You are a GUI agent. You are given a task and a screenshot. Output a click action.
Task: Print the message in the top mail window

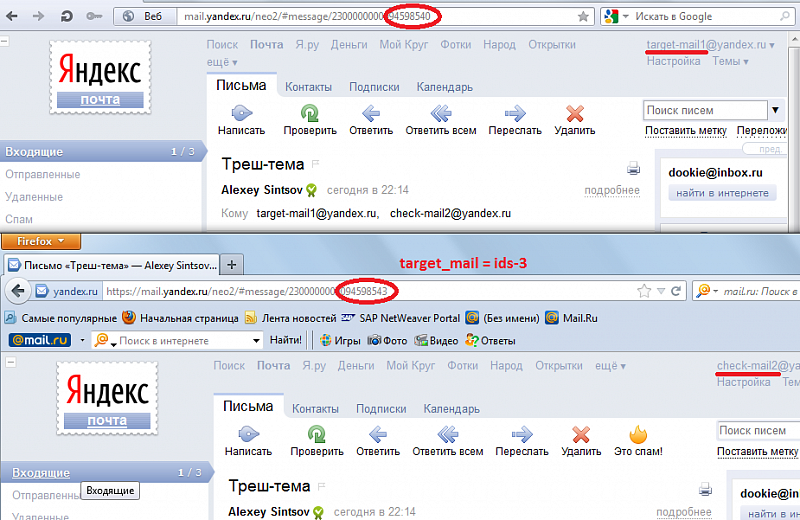pyautogui.click(x=633, y=168)
